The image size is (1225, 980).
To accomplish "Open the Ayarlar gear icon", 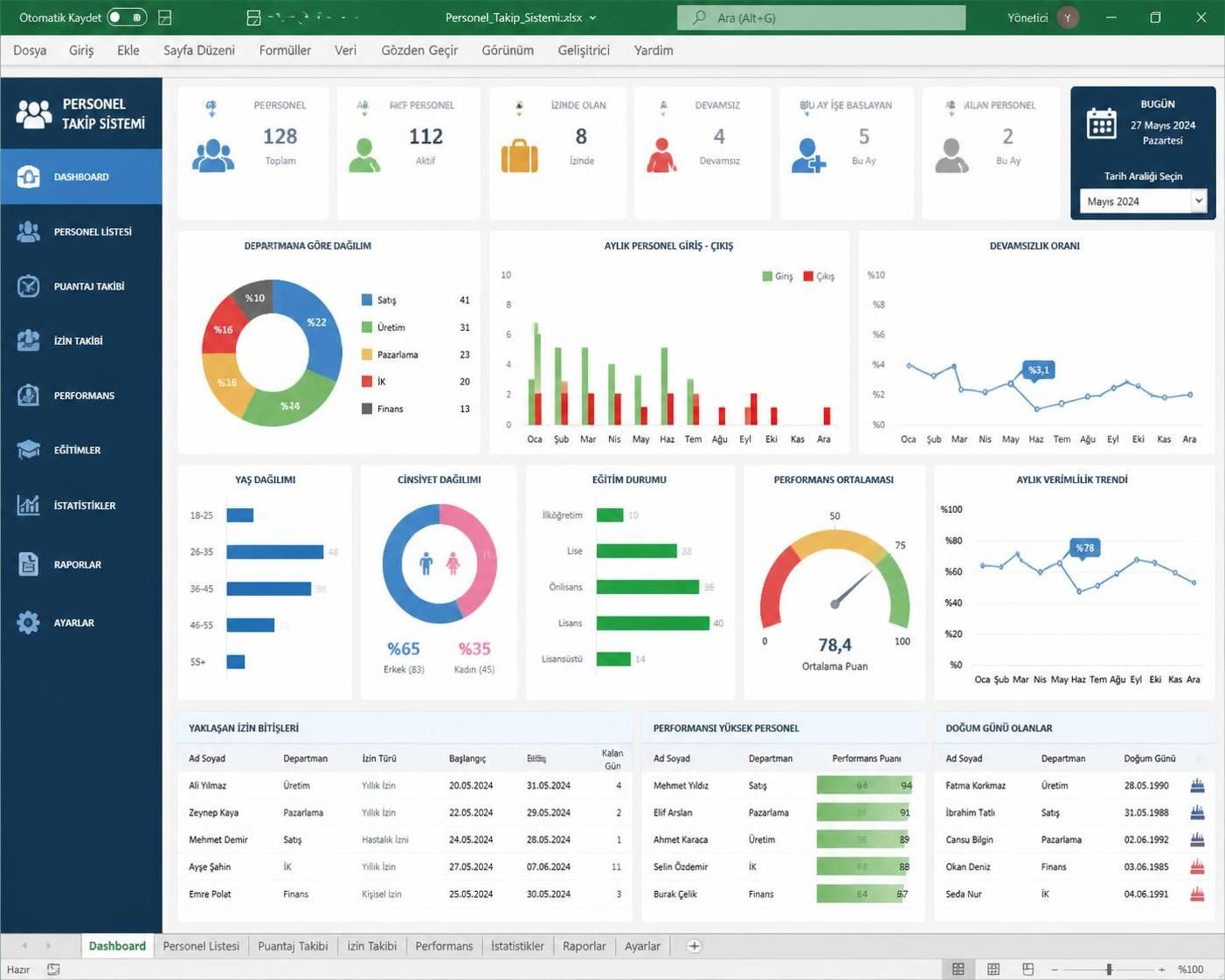I will (x=28, y=623).
